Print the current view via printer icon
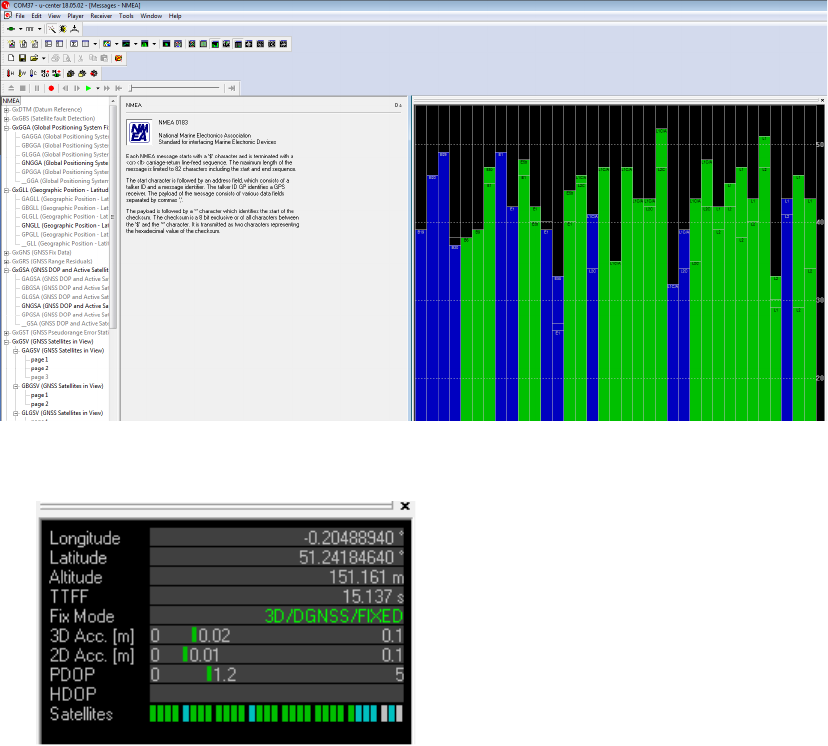The image size is (828, 746). (54, 57)
